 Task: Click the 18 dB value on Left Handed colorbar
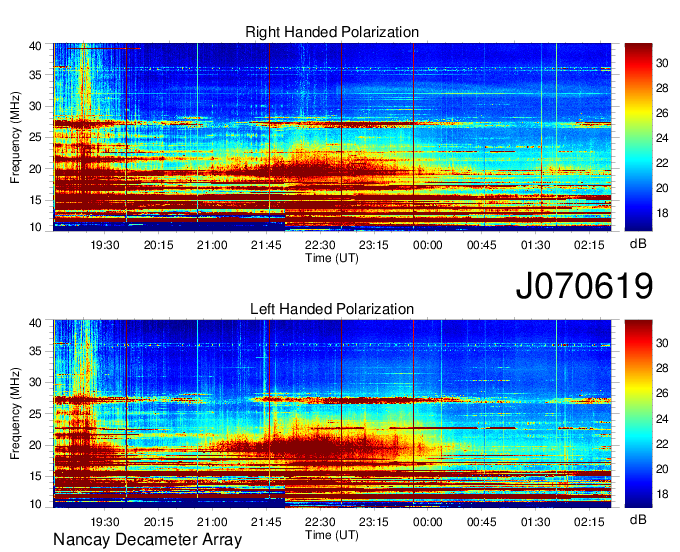point(662,494)
